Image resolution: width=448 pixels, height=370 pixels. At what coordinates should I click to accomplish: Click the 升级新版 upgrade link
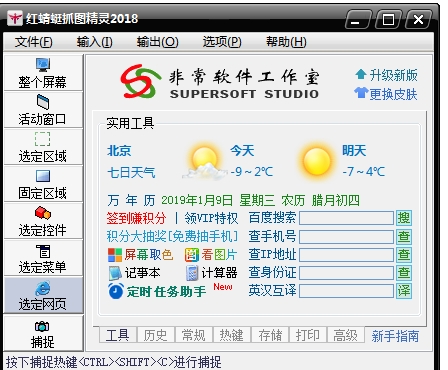[x=386, y=75]
